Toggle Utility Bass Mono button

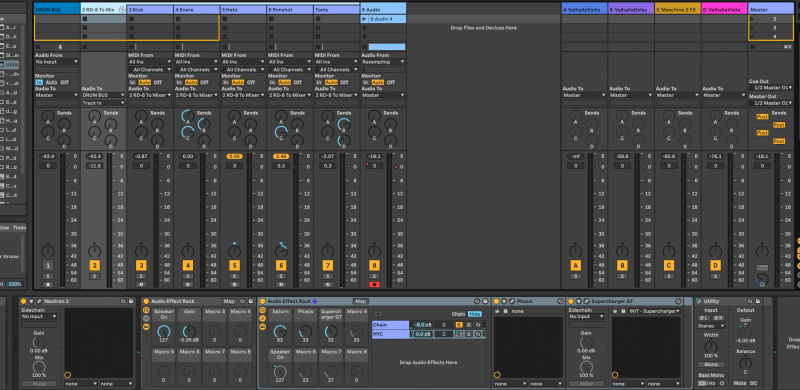(x=711, y=375)
